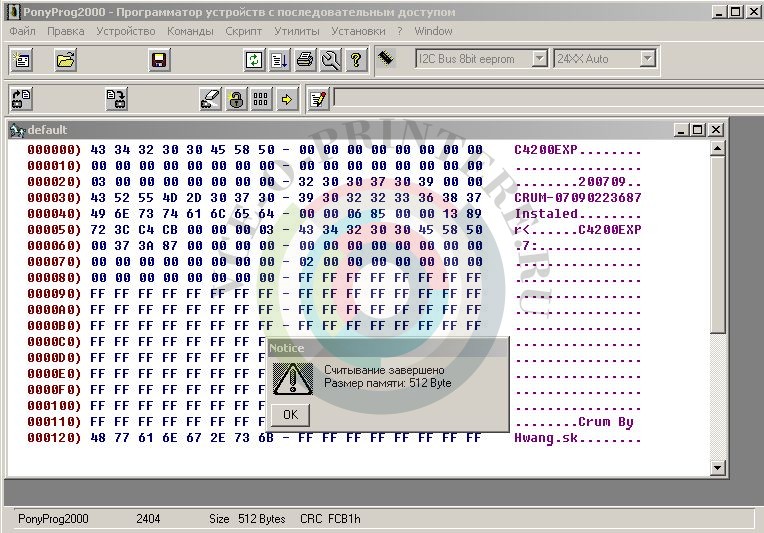Click the Notice dialog title bar
Screen dimensions: 764x533
click(x=388, y=348)
